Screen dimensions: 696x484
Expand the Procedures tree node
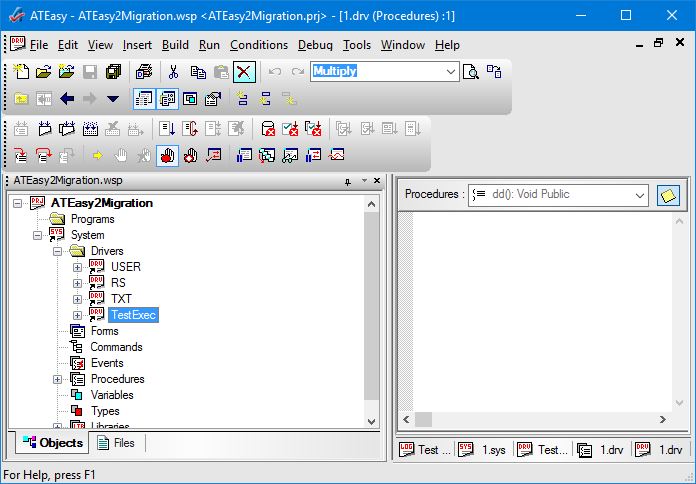(x=57, y=379)
